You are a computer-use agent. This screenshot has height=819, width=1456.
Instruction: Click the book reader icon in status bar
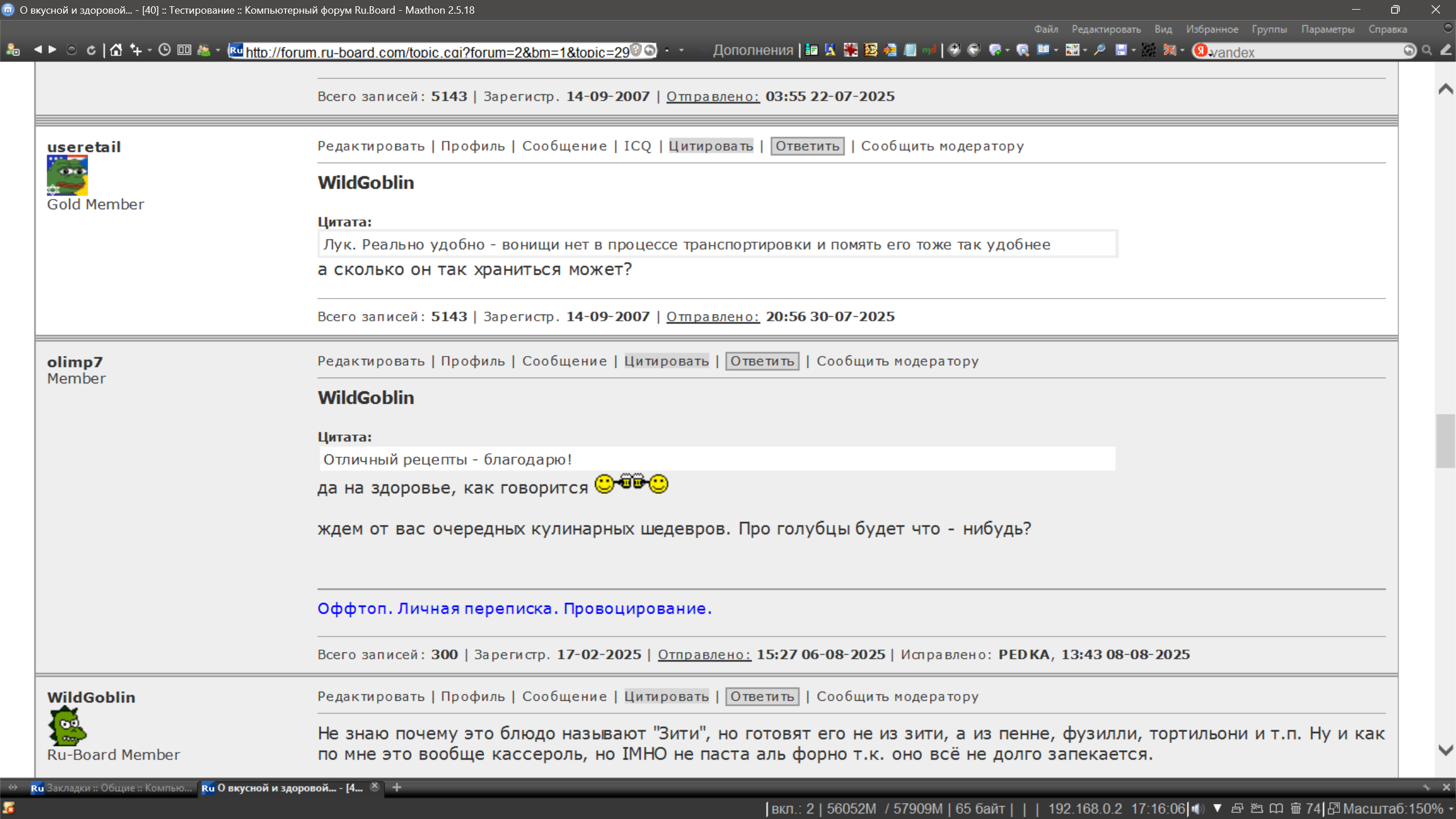coord(1276,808)
